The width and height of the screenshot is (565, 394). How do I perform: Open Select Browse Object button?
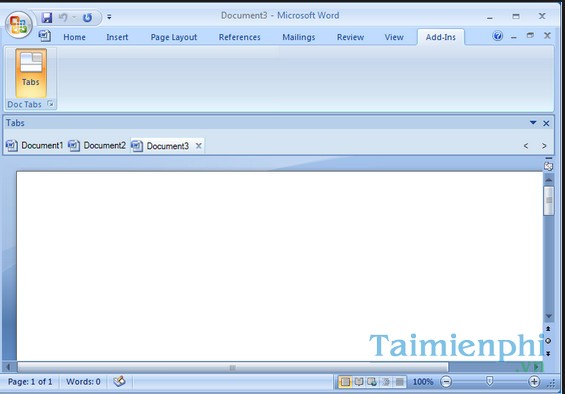click(x=548, y=341)
